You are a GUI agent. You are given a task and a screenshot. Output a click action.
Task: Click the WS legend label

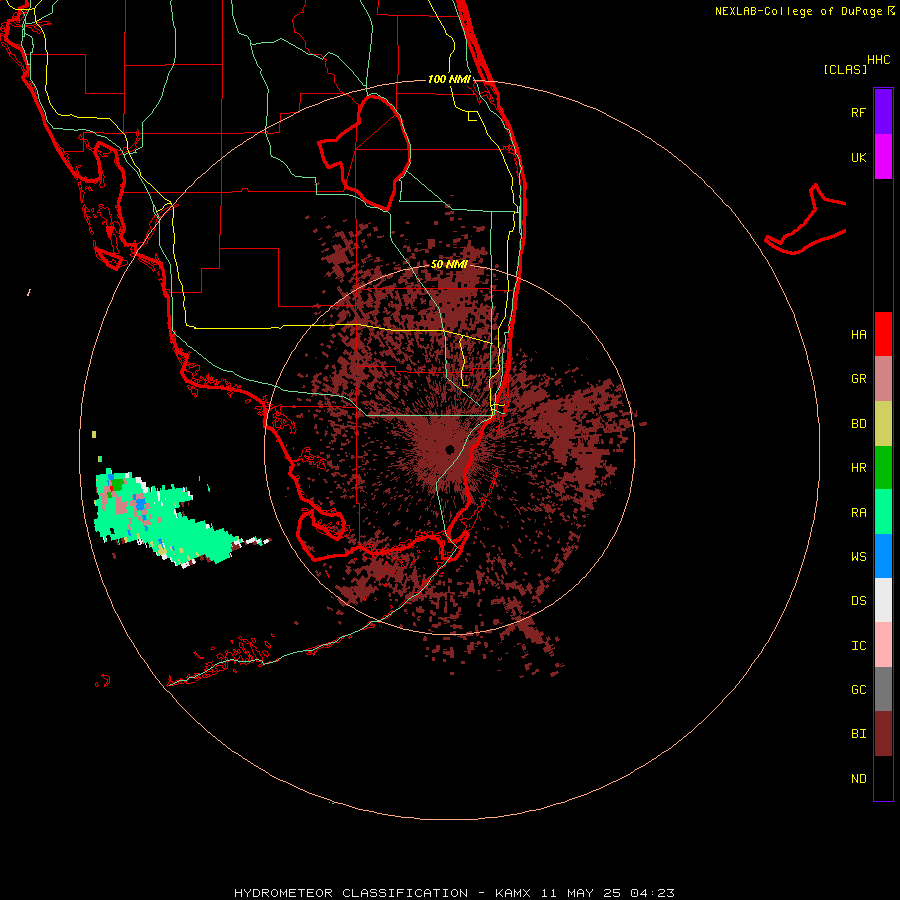click(858, 556)
